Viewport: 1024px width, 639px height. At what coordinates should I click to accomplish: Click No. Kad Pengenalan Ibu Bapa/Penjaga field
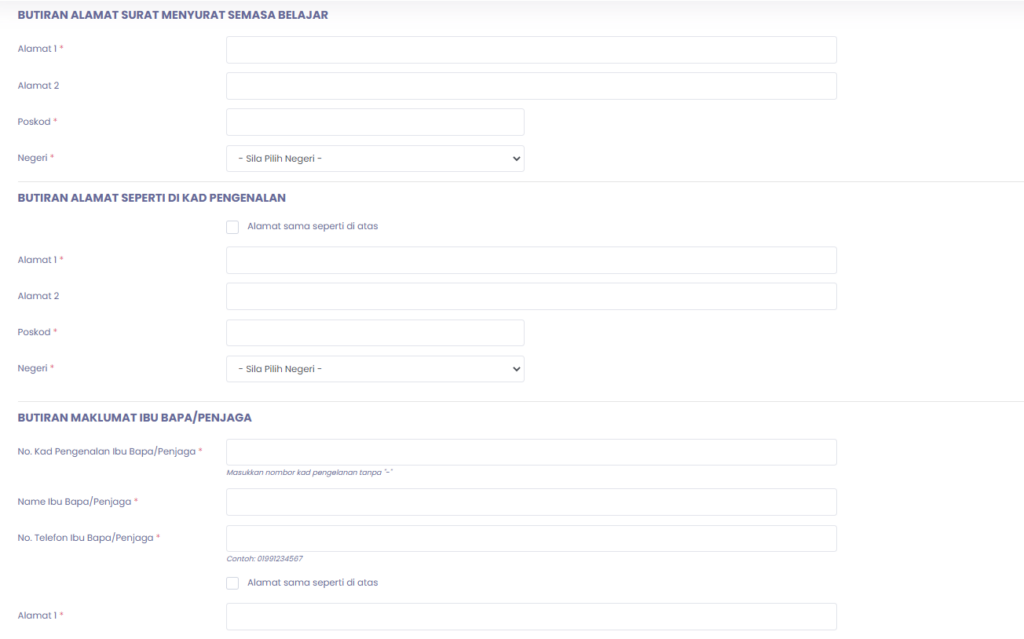tap(531, 452)
